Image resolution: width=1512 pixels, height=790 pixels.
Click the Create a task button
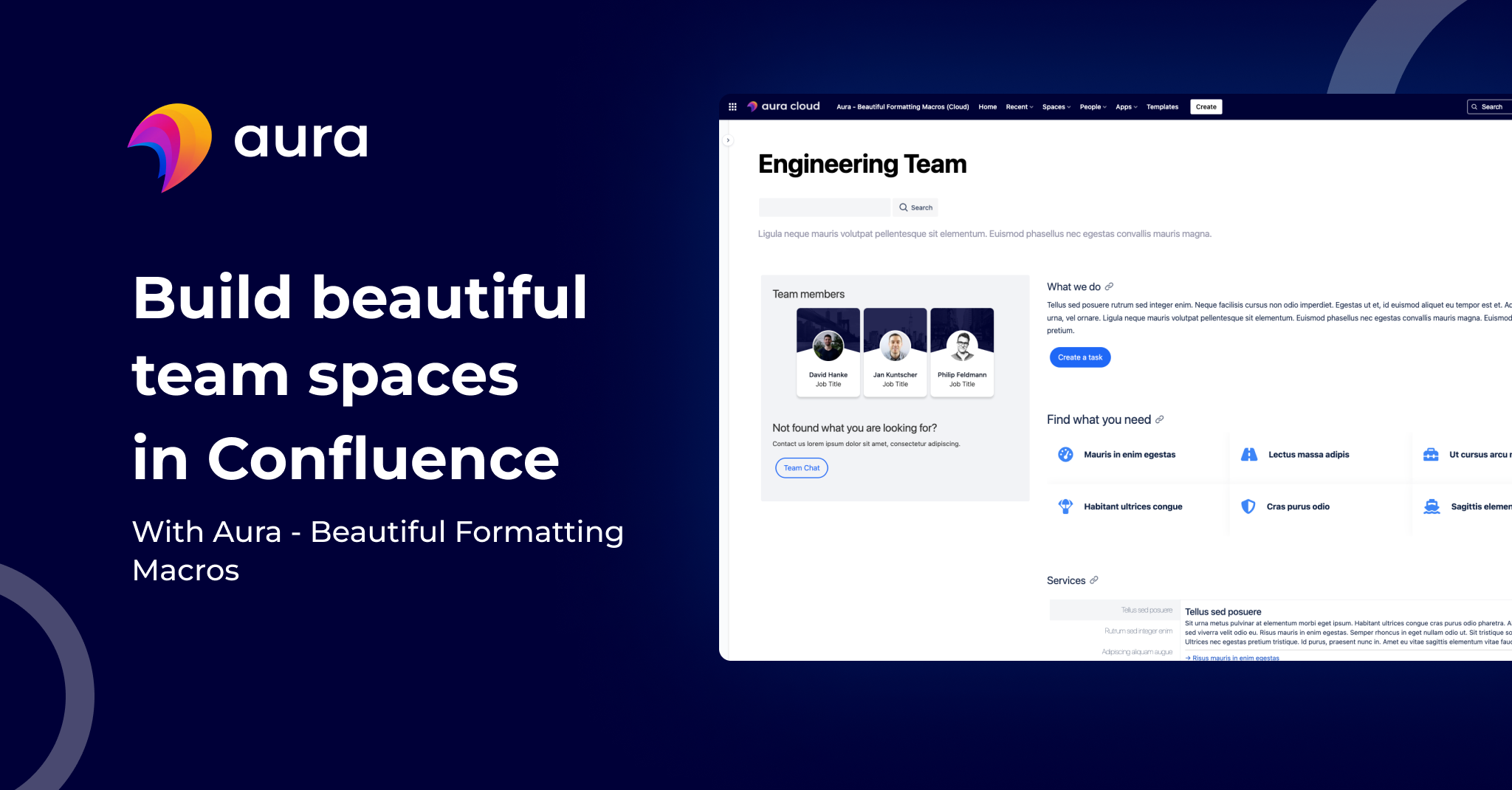click(1080, 357)
